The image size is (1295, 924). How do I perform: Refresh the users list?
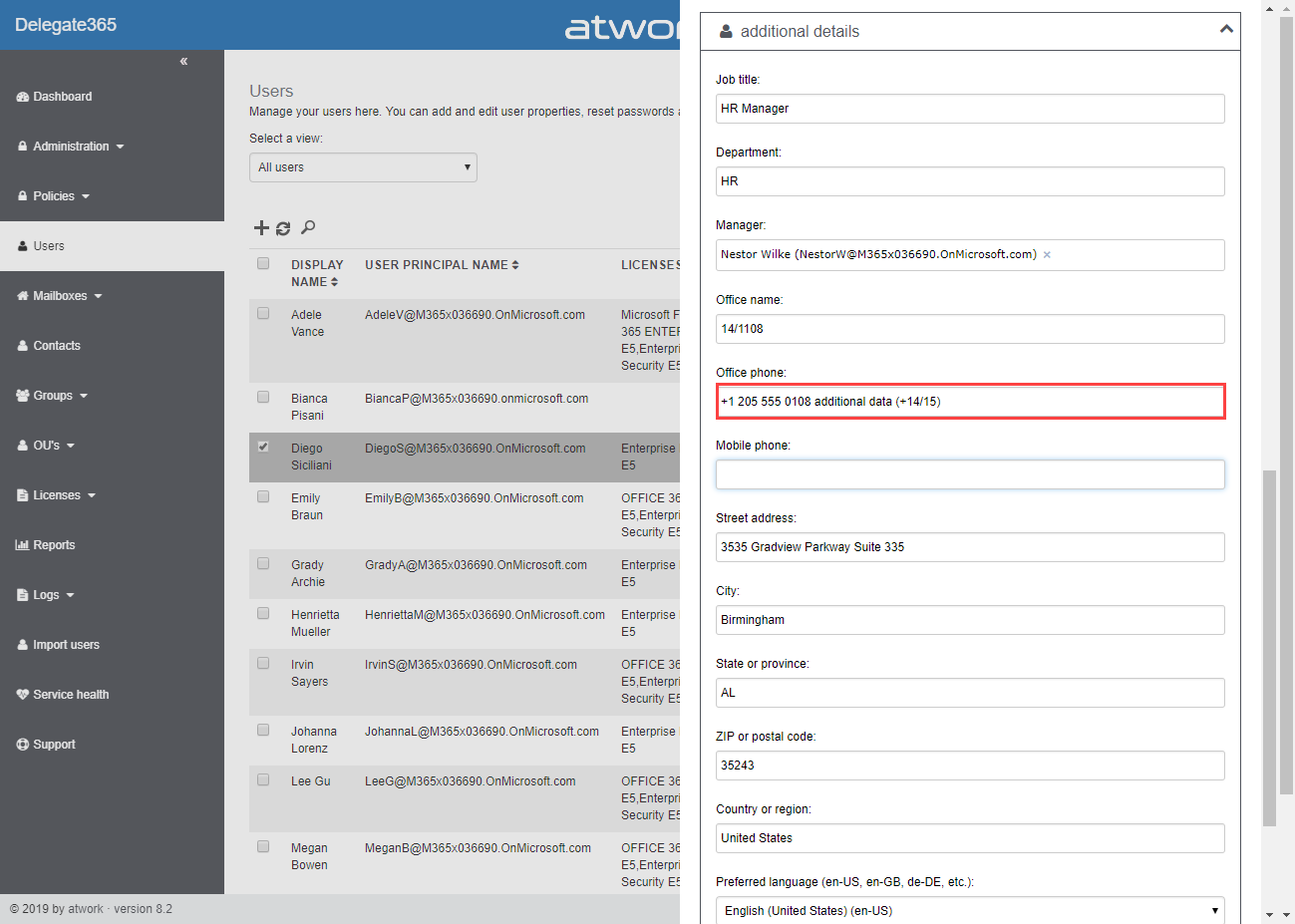pyautogui.click(x=283, y=228)
